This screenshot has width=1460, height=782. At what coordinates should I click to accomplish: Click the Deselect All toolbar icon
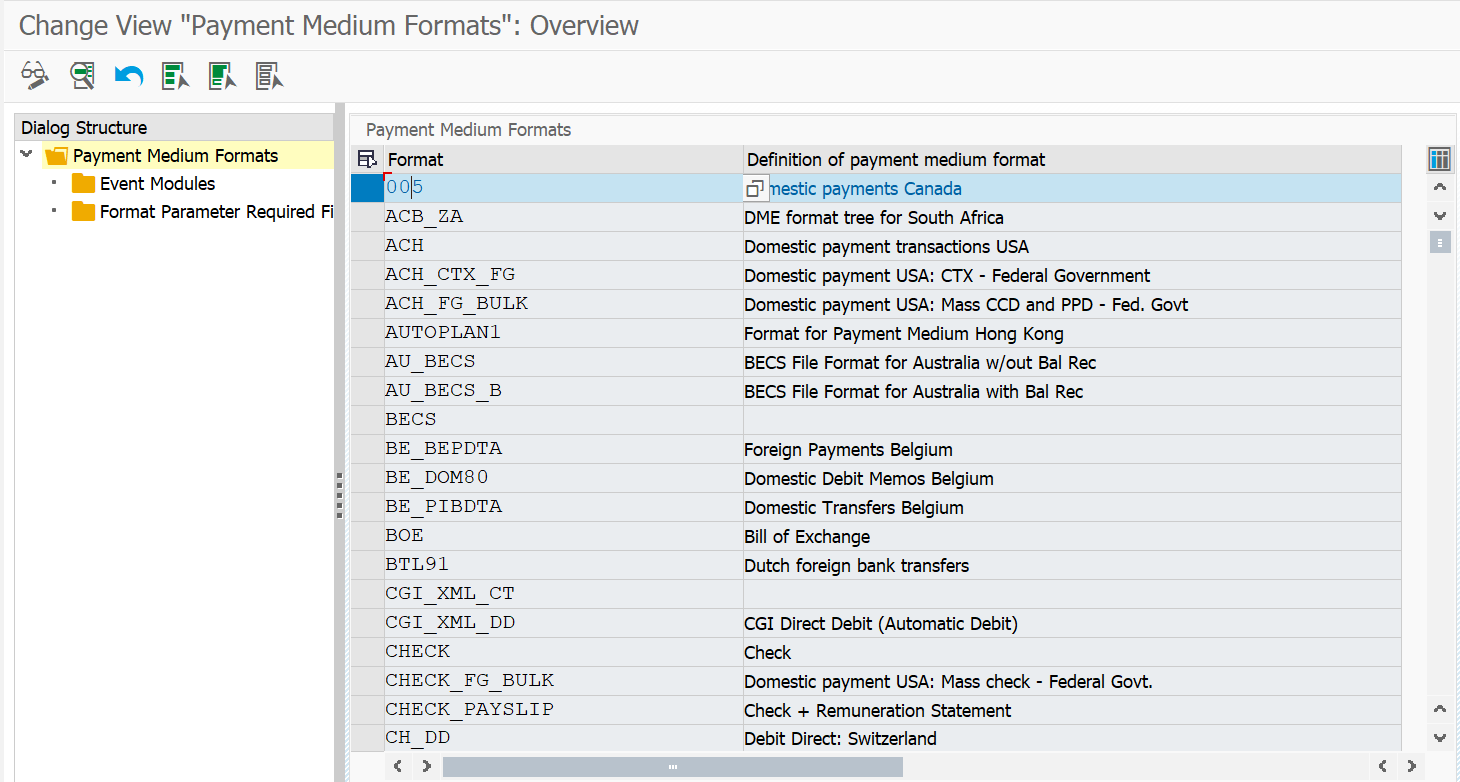tap(269, 75)
